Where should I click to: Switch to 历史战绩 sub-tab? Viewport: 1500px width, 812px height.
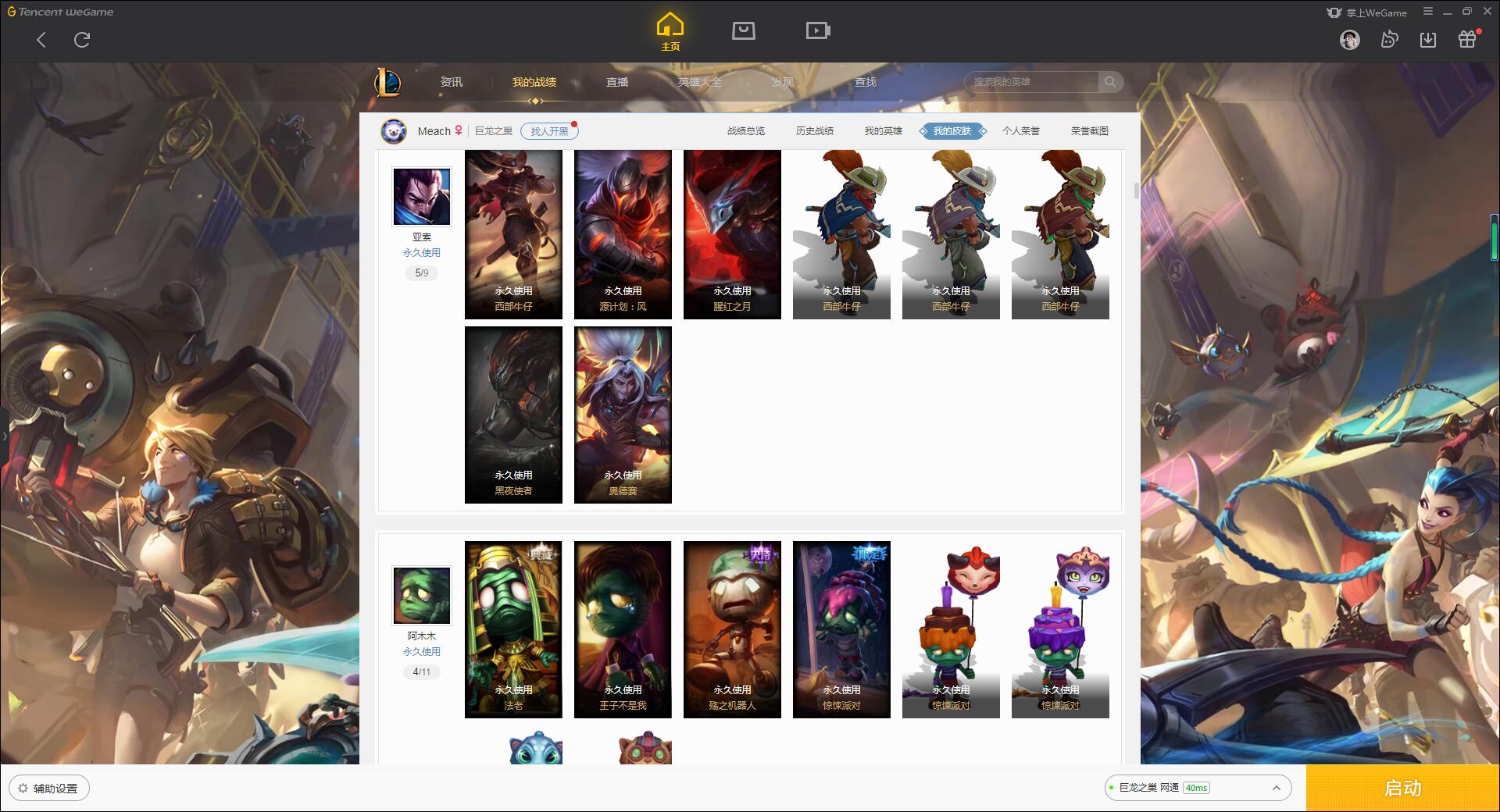click(815, 131)
